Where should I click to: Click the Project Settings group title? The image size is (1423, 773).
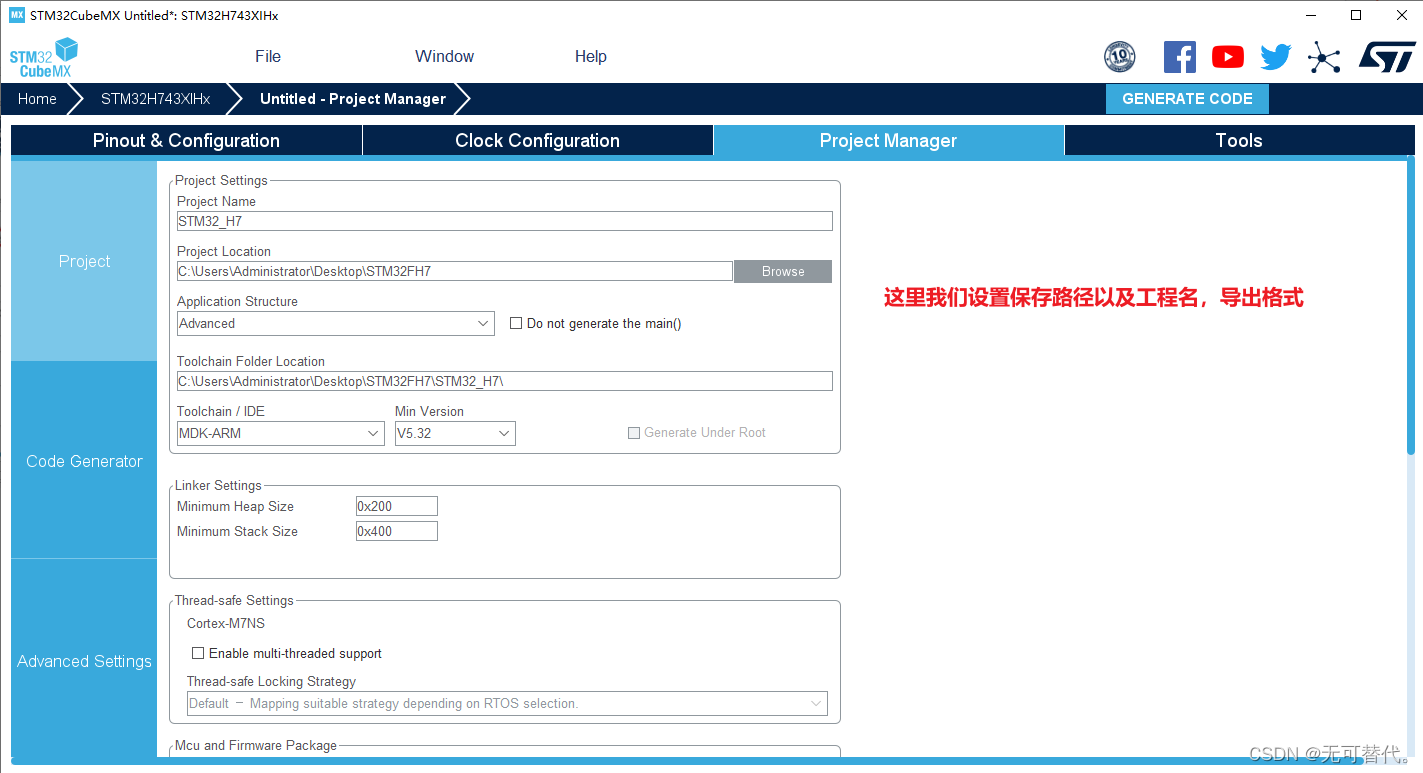tap(221, 180)
